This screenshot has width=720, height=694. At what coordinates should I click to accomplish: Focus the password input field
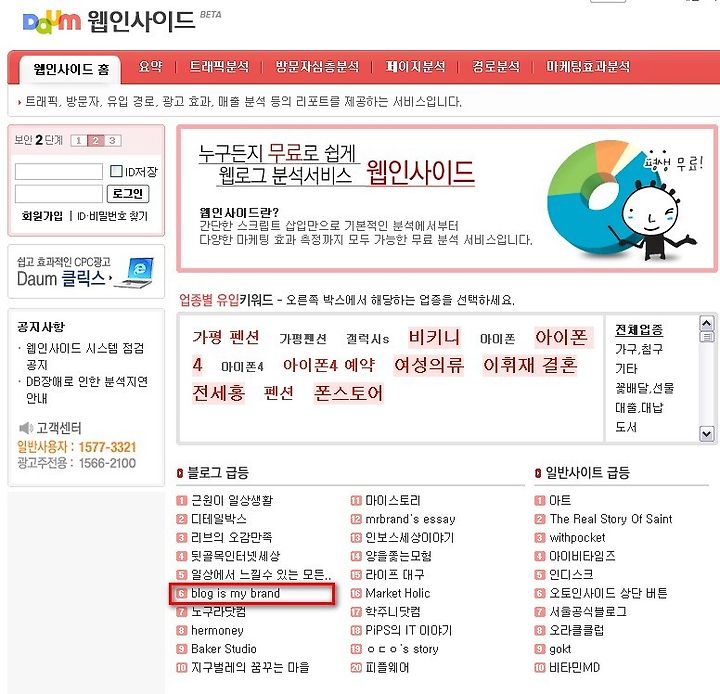[x=59, y=193]
